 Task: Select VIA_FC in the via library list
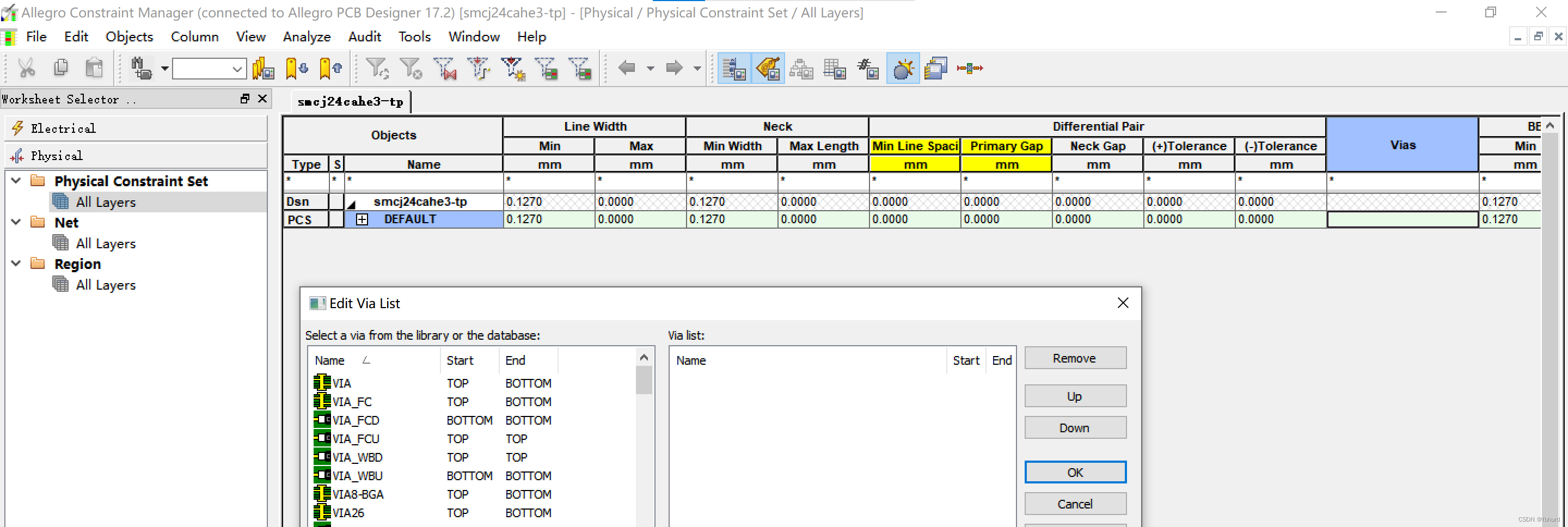[352, 402]
